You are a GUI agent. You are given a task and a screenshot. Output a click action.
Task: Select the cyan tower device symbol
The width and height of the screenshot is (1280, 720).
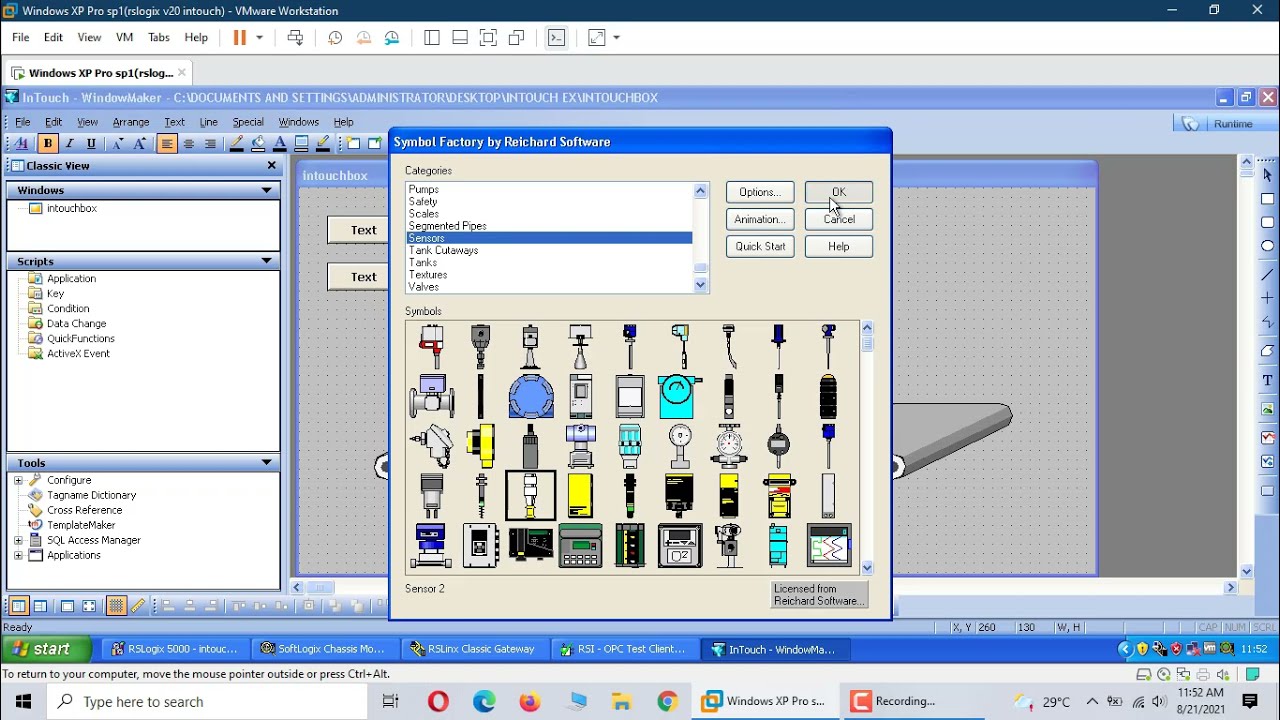(x=779, y=546)
